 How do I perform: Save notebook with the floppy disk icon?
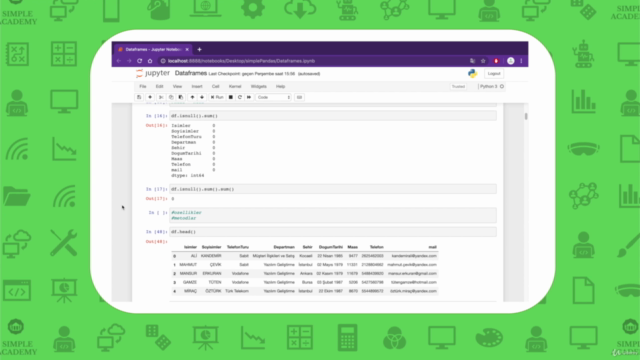tap(139, 97)
